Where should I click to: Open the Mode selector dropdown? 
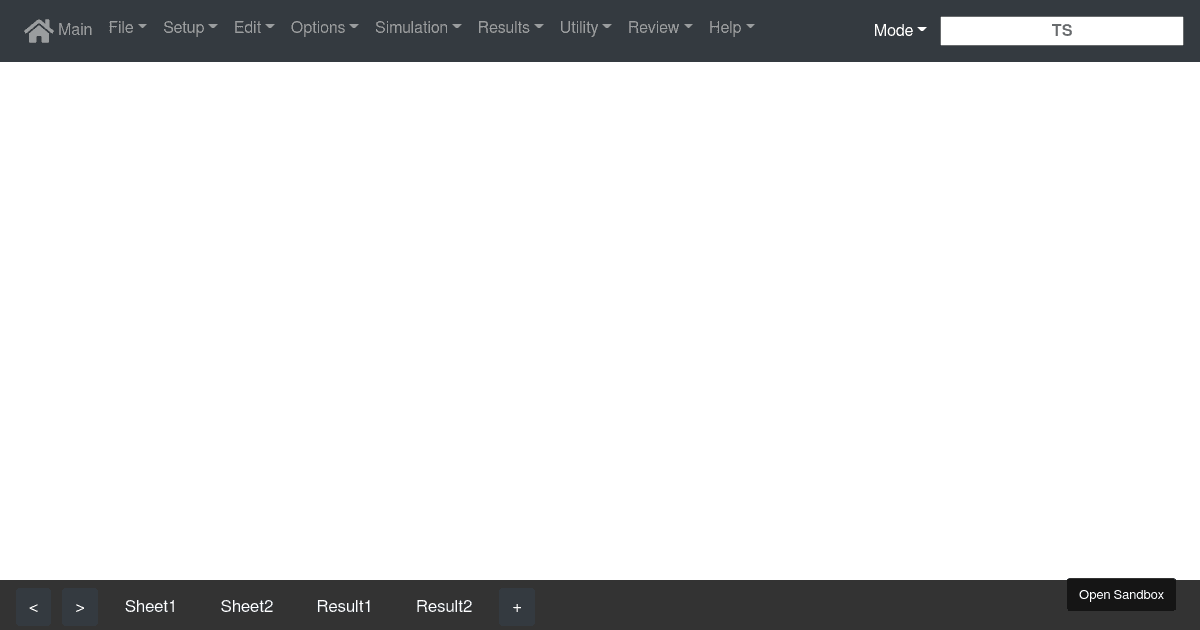tap(900, 31)
